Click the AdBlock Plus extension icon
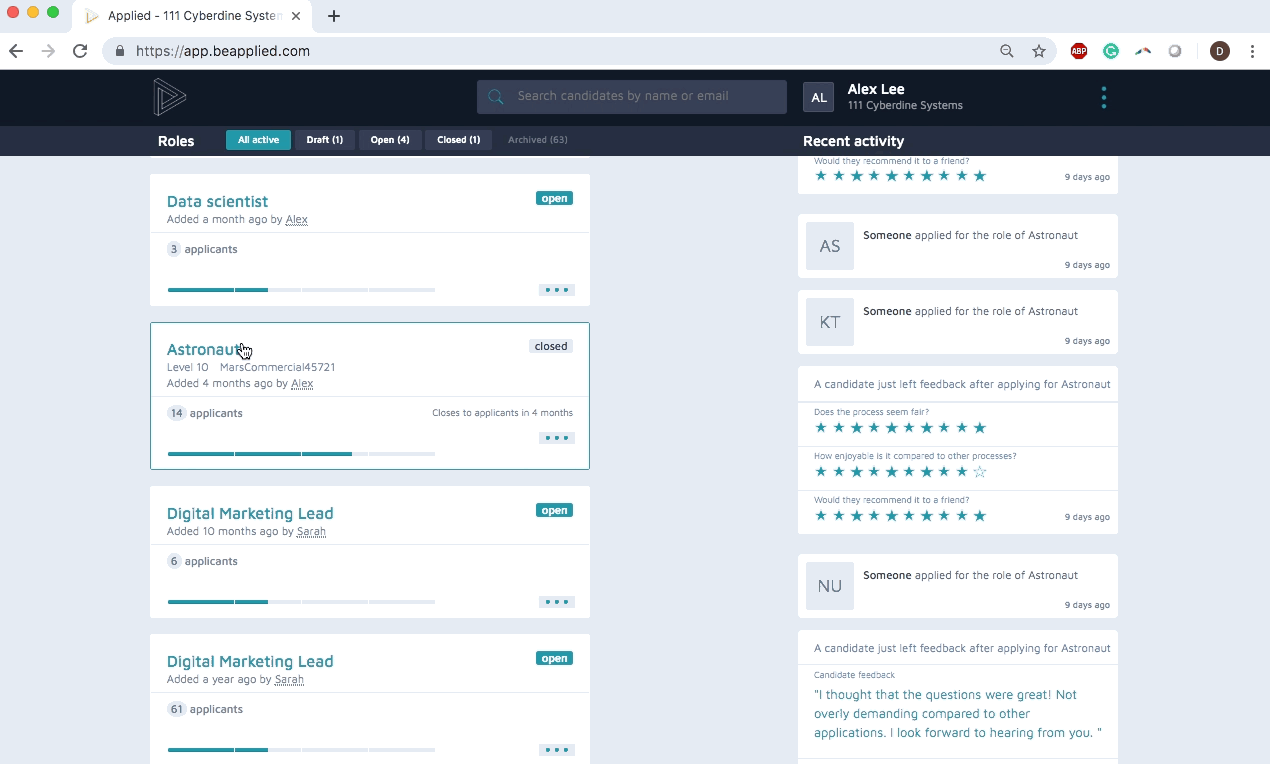Screen dimensions: 1270x764 coord(1078,51)
